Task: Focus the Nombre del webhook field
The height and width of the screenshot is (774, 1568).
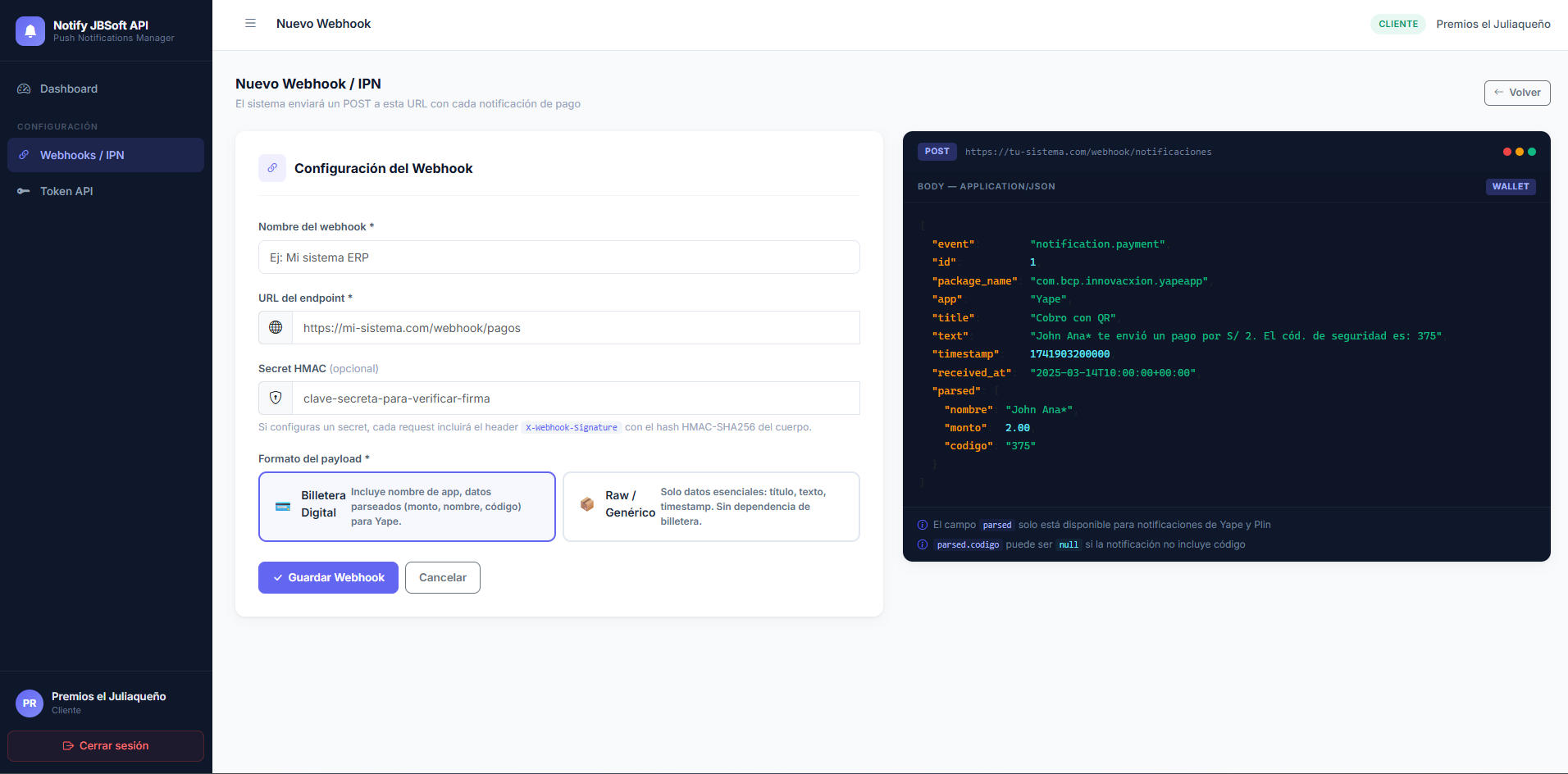Action: click(558, 257)
